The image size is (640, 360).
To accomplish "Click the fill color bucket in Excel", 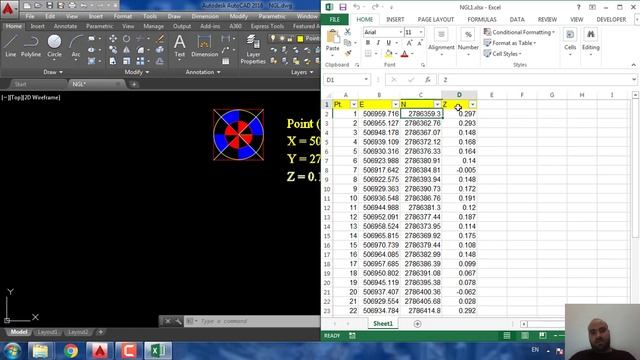I will coord(388,53).
